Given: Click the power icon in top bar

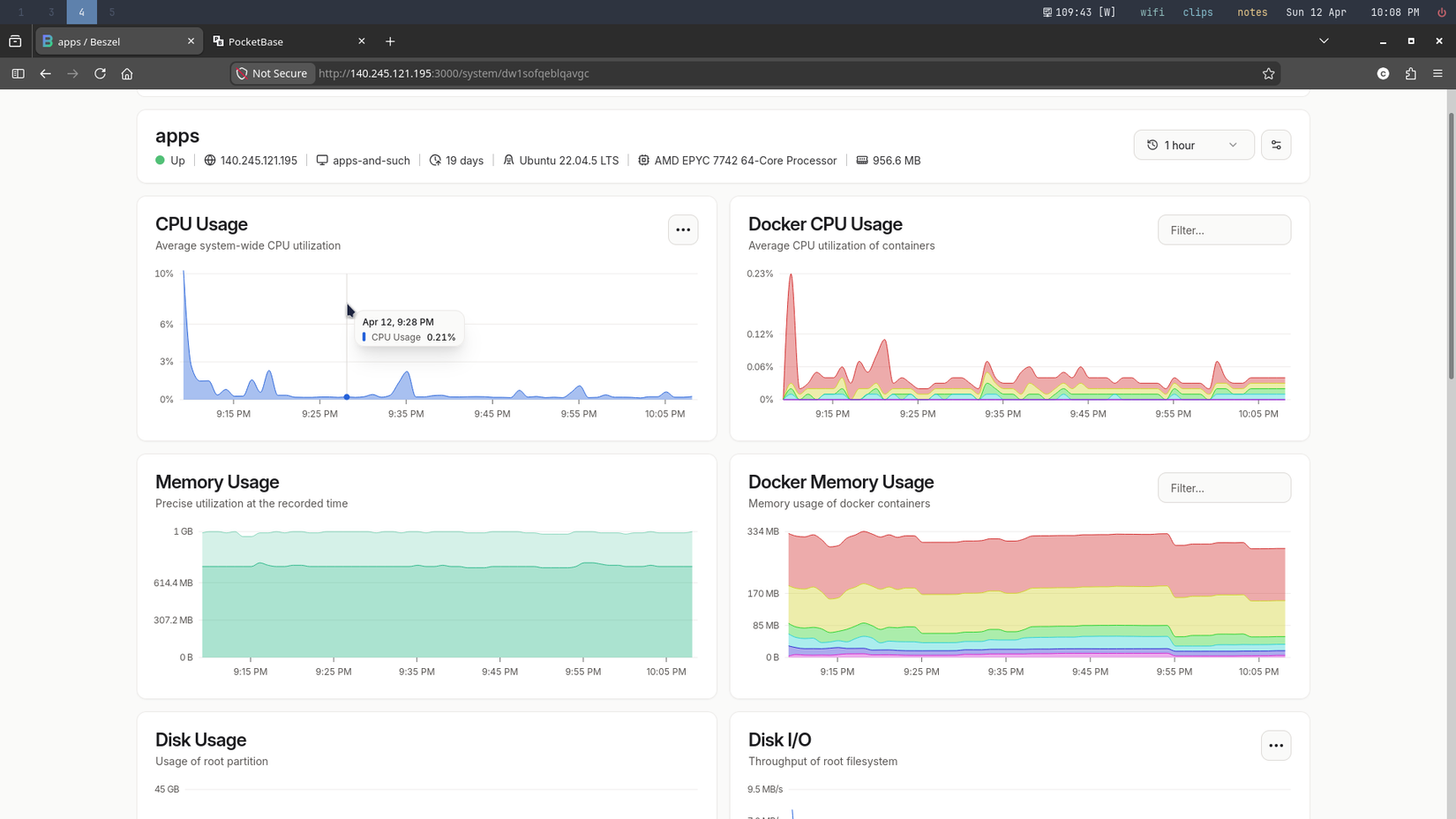Looking at the screenshot, I should [x=1441, y=12].
